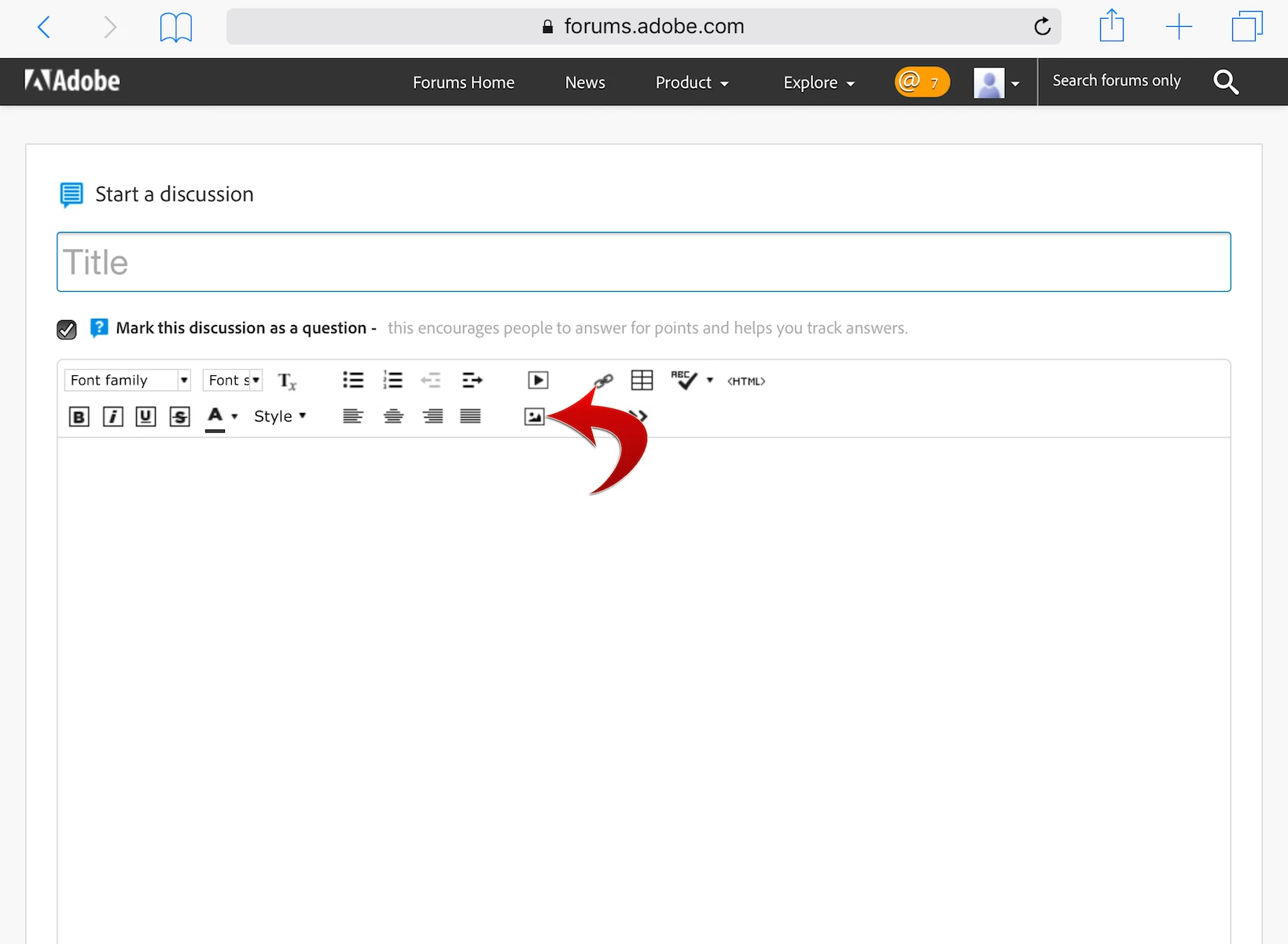Uncheck Mark this discussion as a question

coord(67,330)
